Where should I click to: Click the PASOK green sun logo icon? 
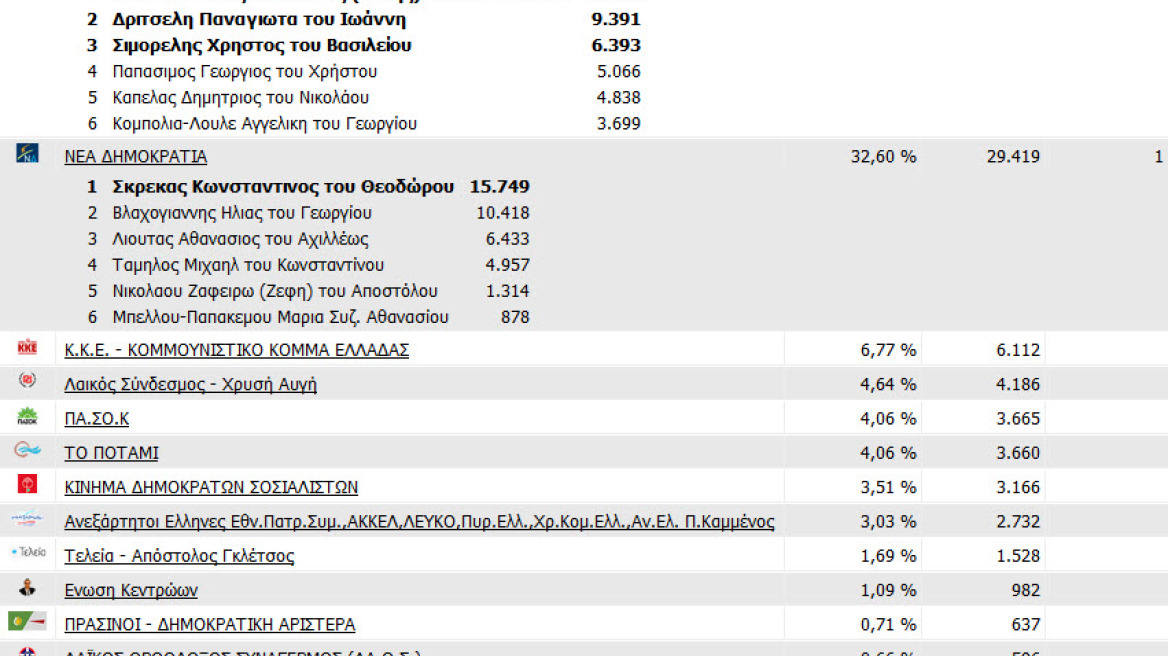click(28, 416)
